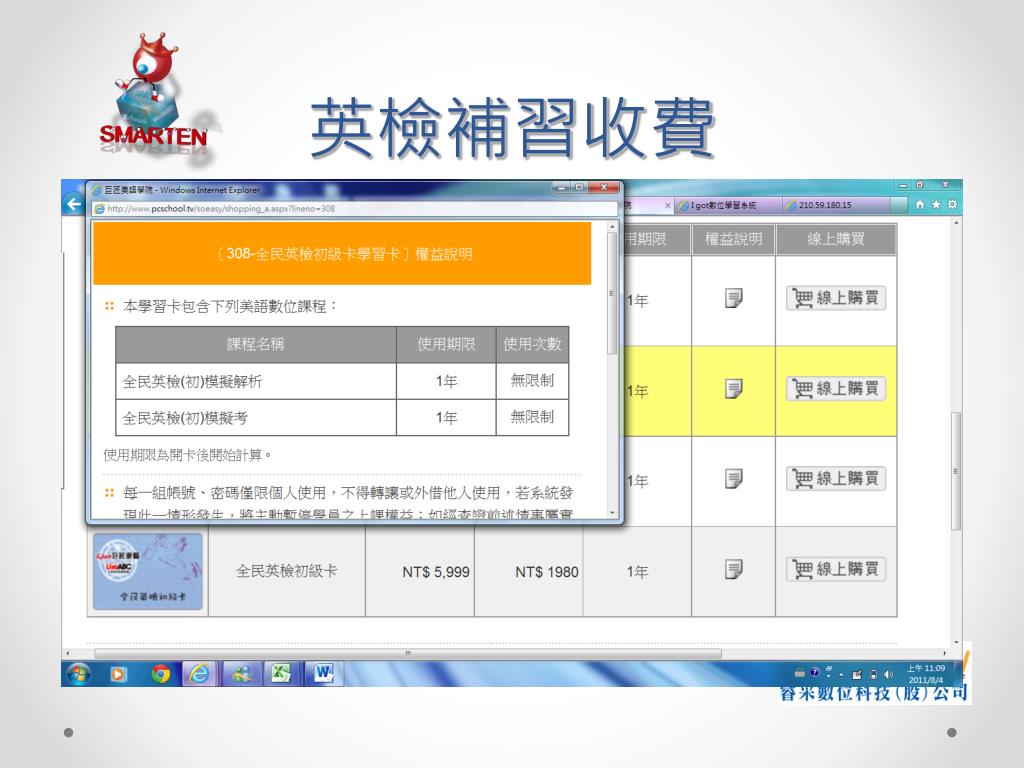Click 線上購買 button in the 全民英檢初級卡 row

pos(836,569)
